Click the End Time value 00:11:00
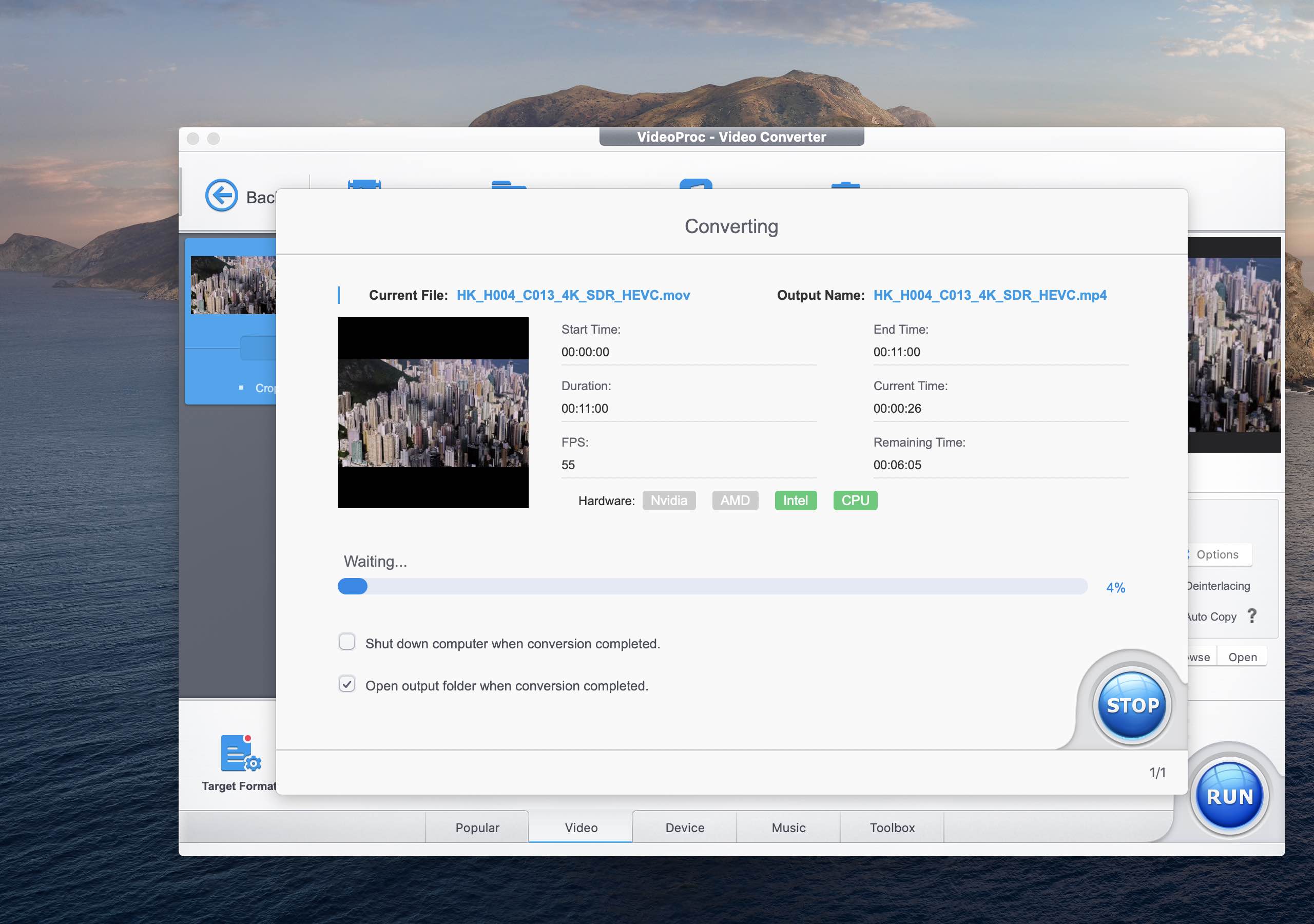This screenshot has width=1314, height=924. (x=896, y=352)
